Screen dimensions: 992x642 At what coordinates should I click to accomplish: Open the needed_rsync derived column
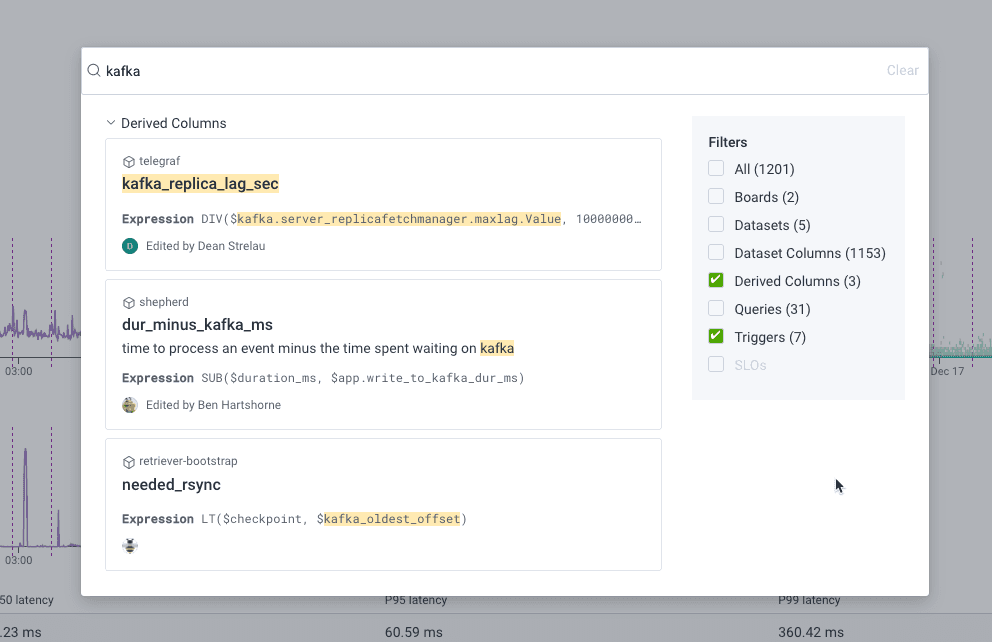171,485
